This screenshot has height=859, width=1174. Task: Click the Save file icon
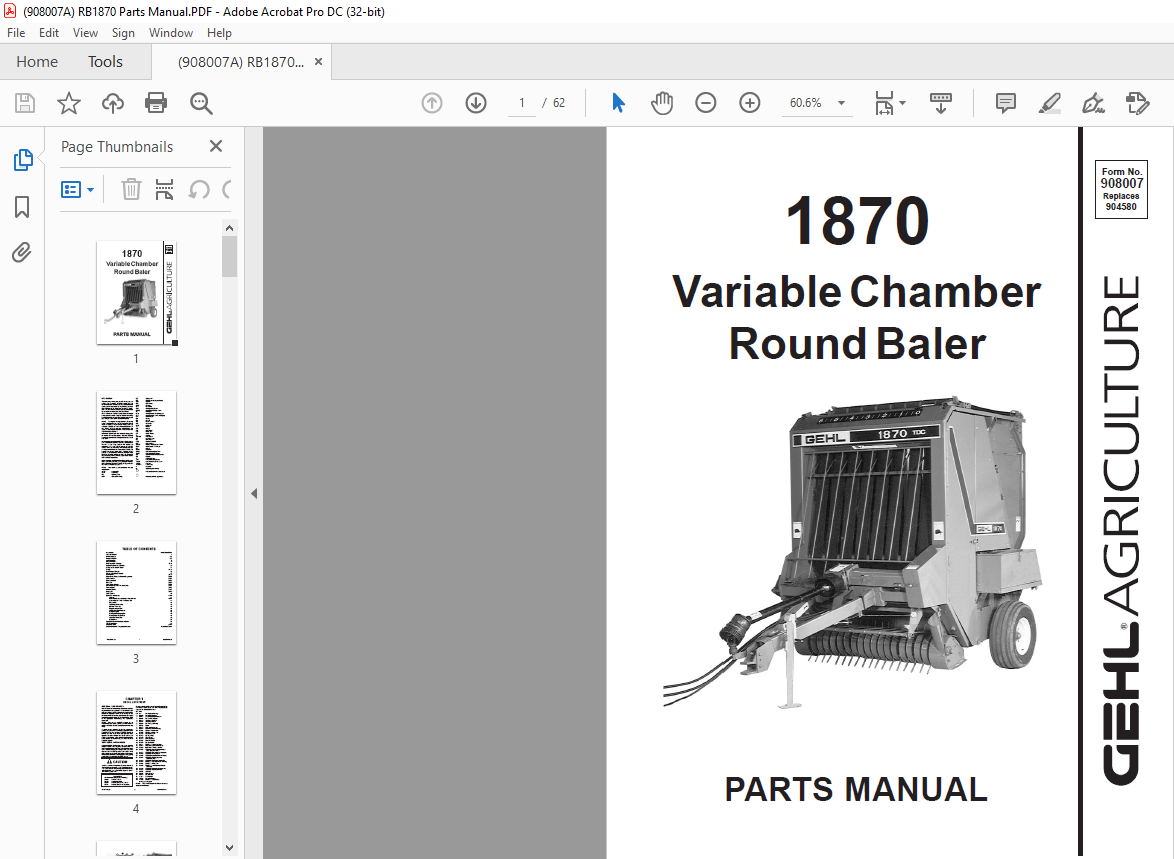tap(25, 103)
